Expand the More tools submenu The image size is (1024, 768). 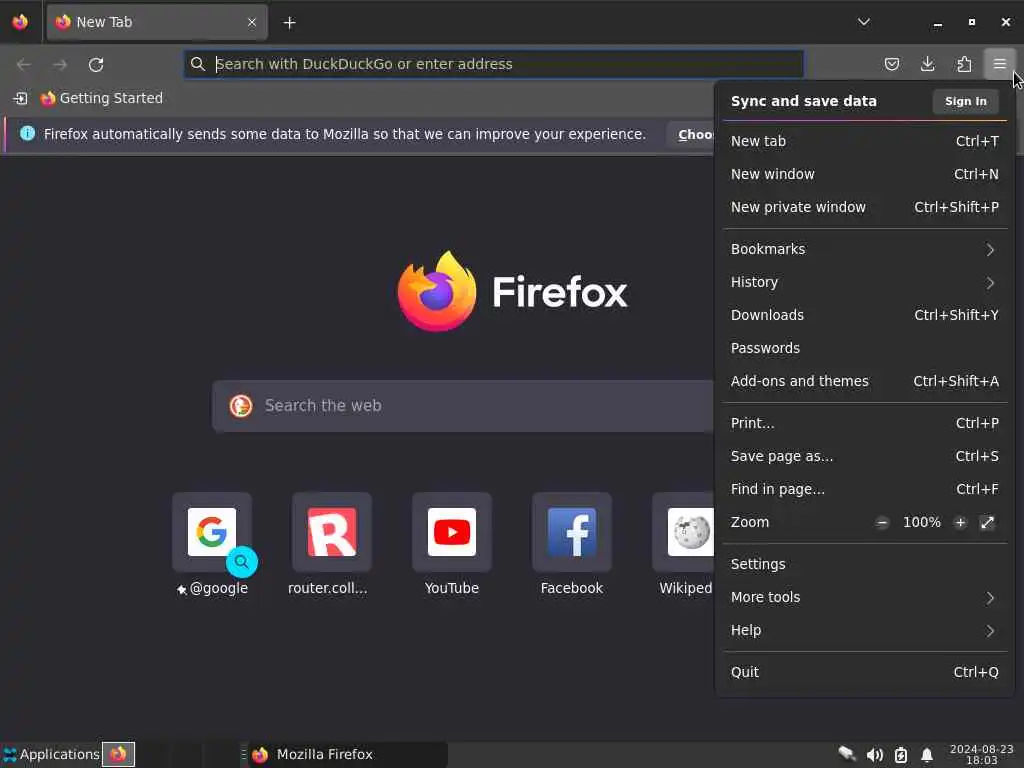click(865, 598)
